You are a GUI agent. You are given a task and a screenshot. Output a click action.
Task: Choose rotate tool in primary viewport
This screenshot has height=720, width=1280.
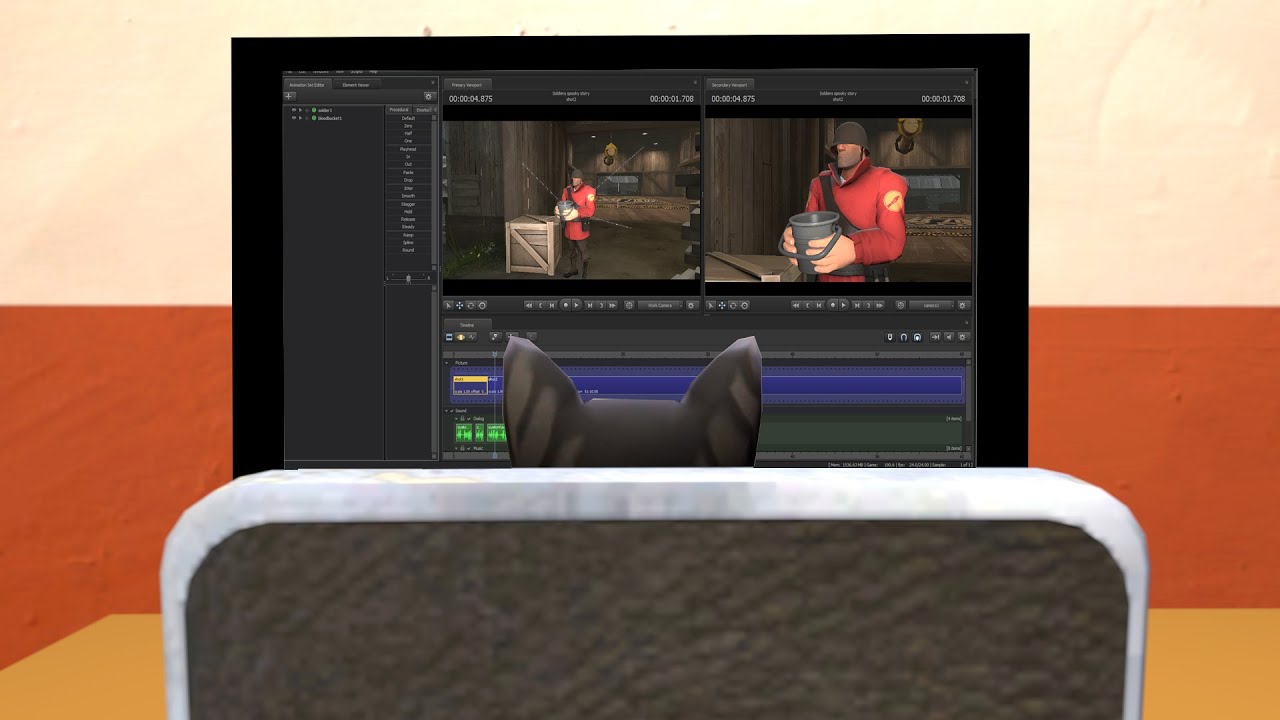(x=471, y=305)
